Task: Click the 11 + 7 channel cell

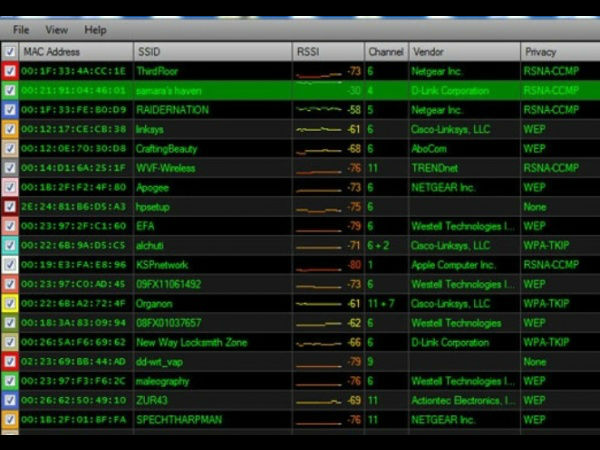Action: (x=381, y=303)
